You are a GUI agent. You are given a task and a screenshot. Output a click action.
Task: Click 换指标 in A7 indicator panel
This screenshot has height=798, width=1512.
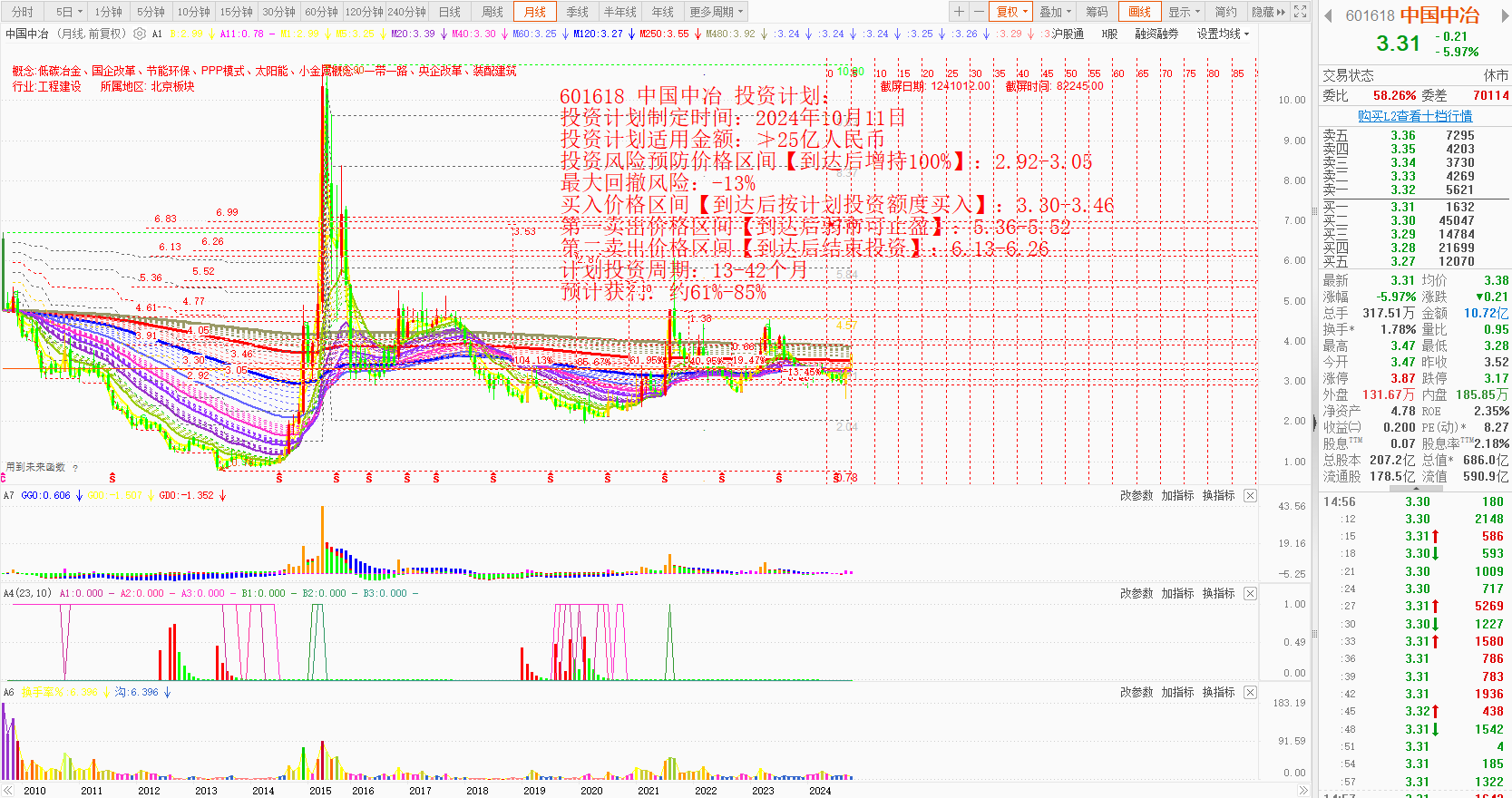(1219, 495)
